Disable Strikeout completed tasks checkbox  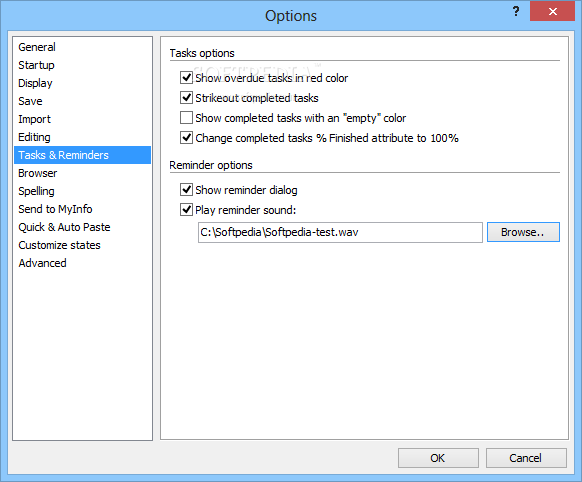186,98
